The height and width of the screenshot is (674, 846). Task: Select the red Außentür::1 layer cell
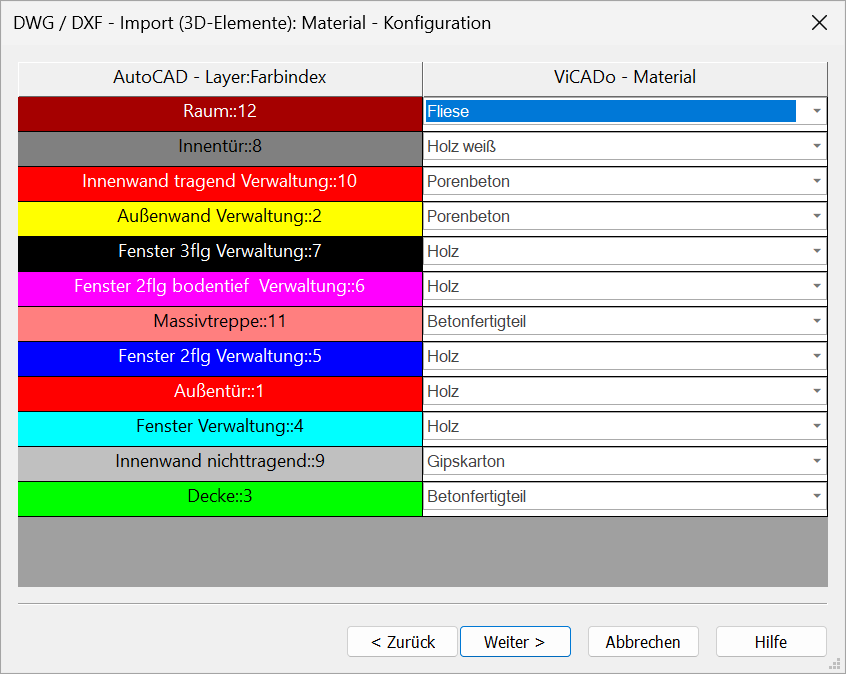(x=220, y=394)
